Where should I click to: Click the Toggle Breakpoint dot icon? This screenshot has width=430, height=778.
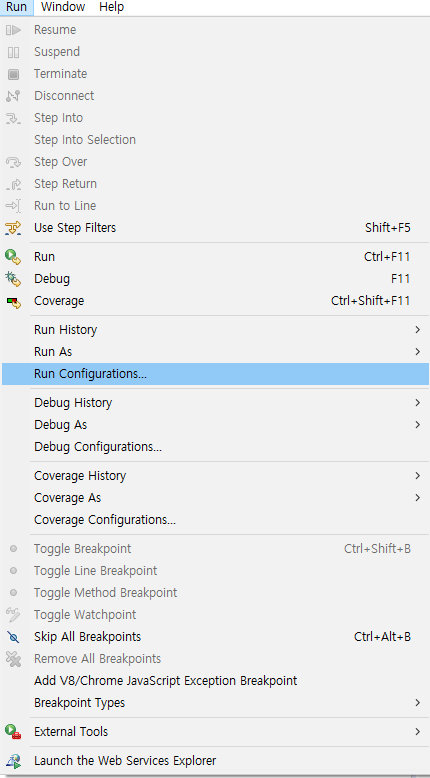[13, 549]
